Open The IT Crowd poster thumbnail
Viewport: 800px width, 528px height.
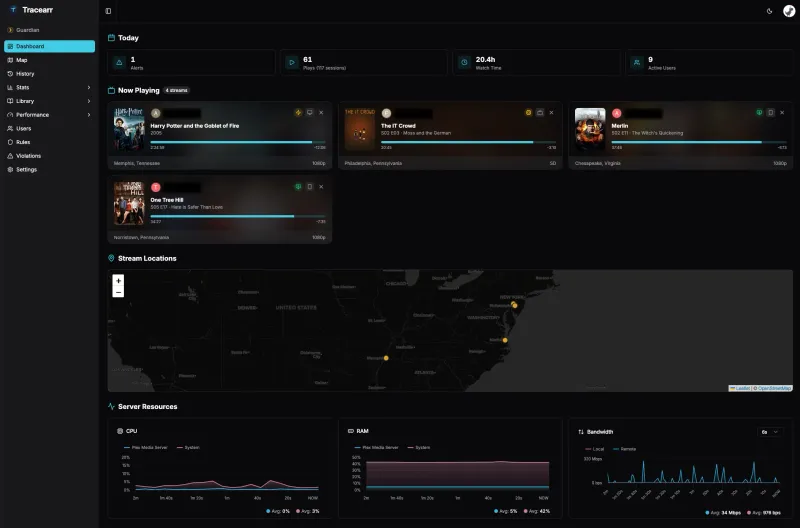360,130
